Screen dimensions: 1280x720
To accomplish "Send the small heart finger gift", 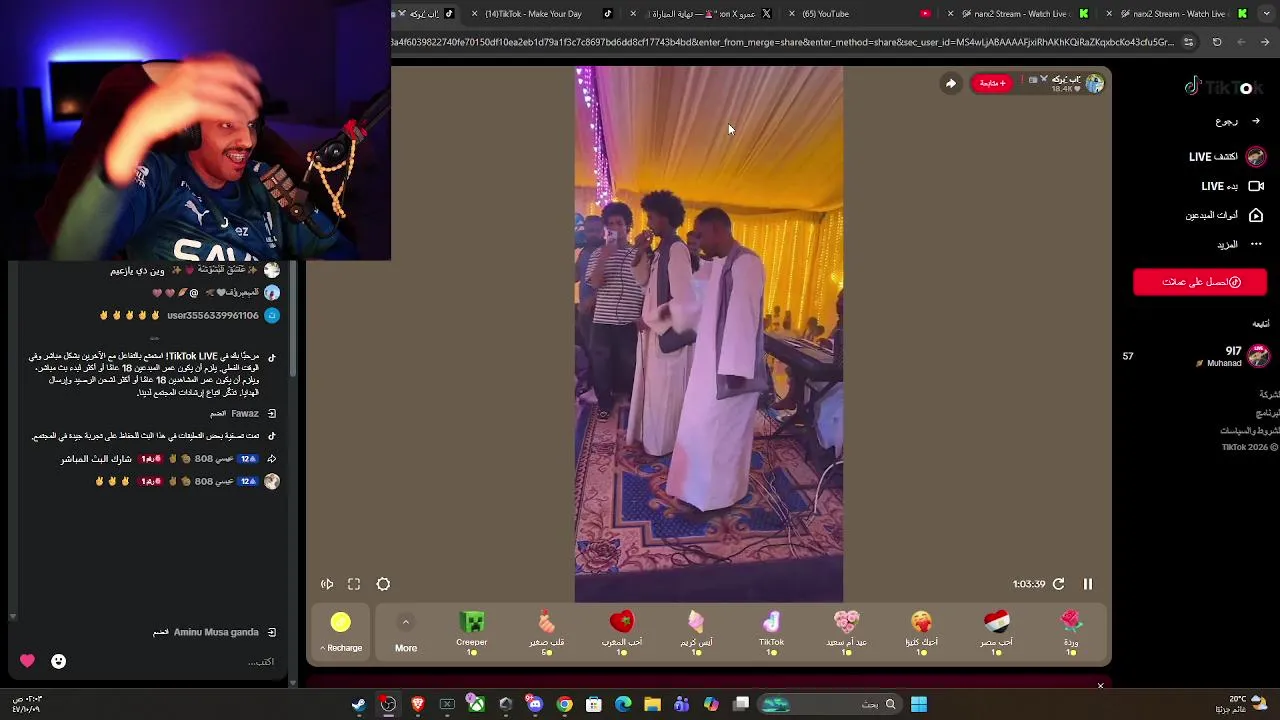I will pyautogui.click(x=546, y=634).
